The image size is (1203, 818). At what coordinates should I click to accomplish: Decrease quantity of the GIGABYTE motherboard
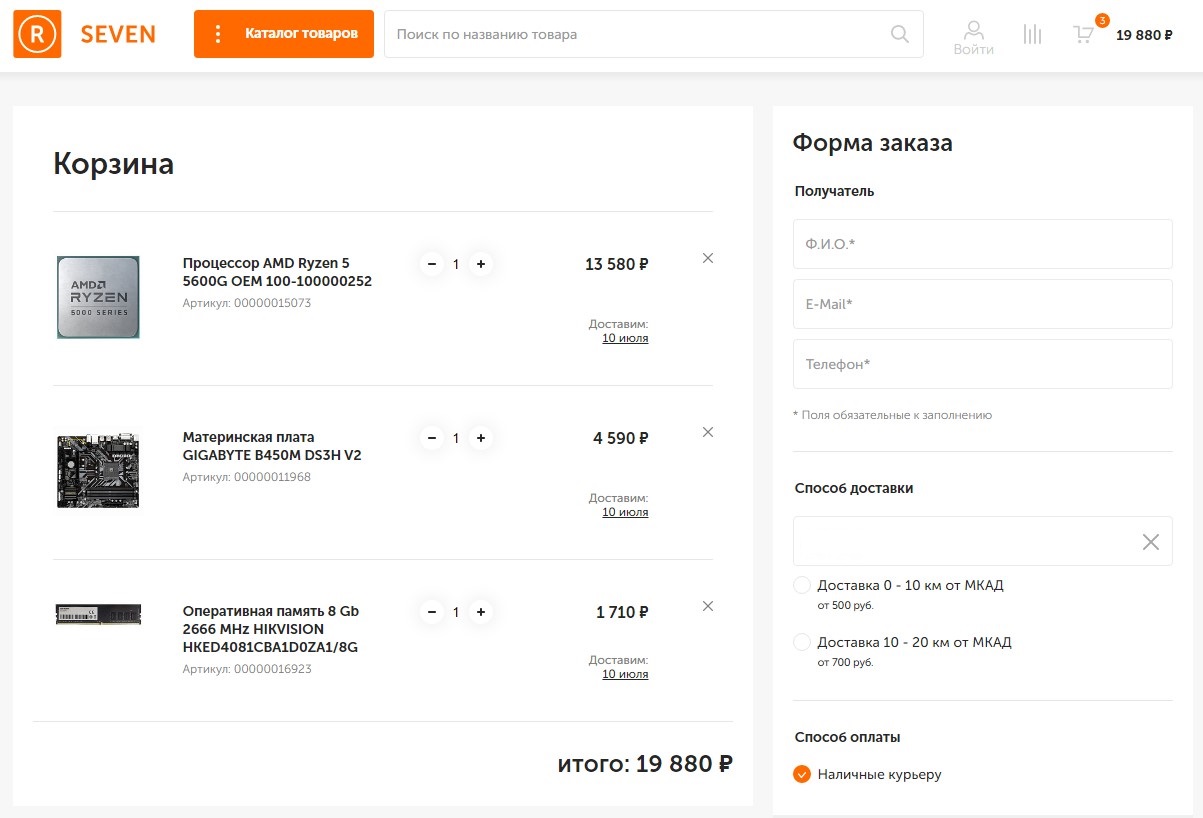click(x=432, y=438)
